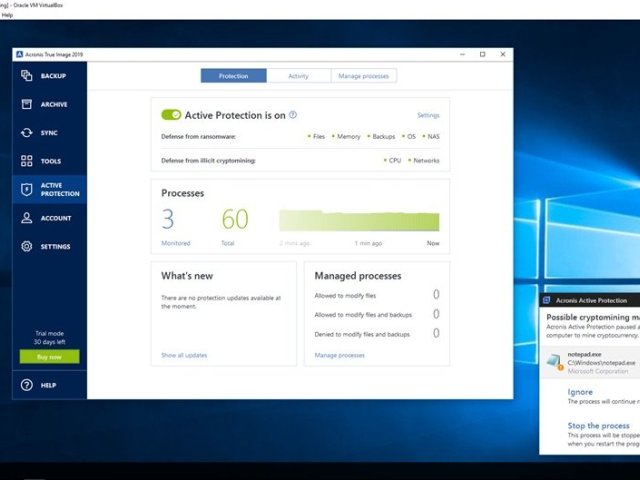Click the green Buy now button
Screen dimensions: 640x480
(49, 357)
